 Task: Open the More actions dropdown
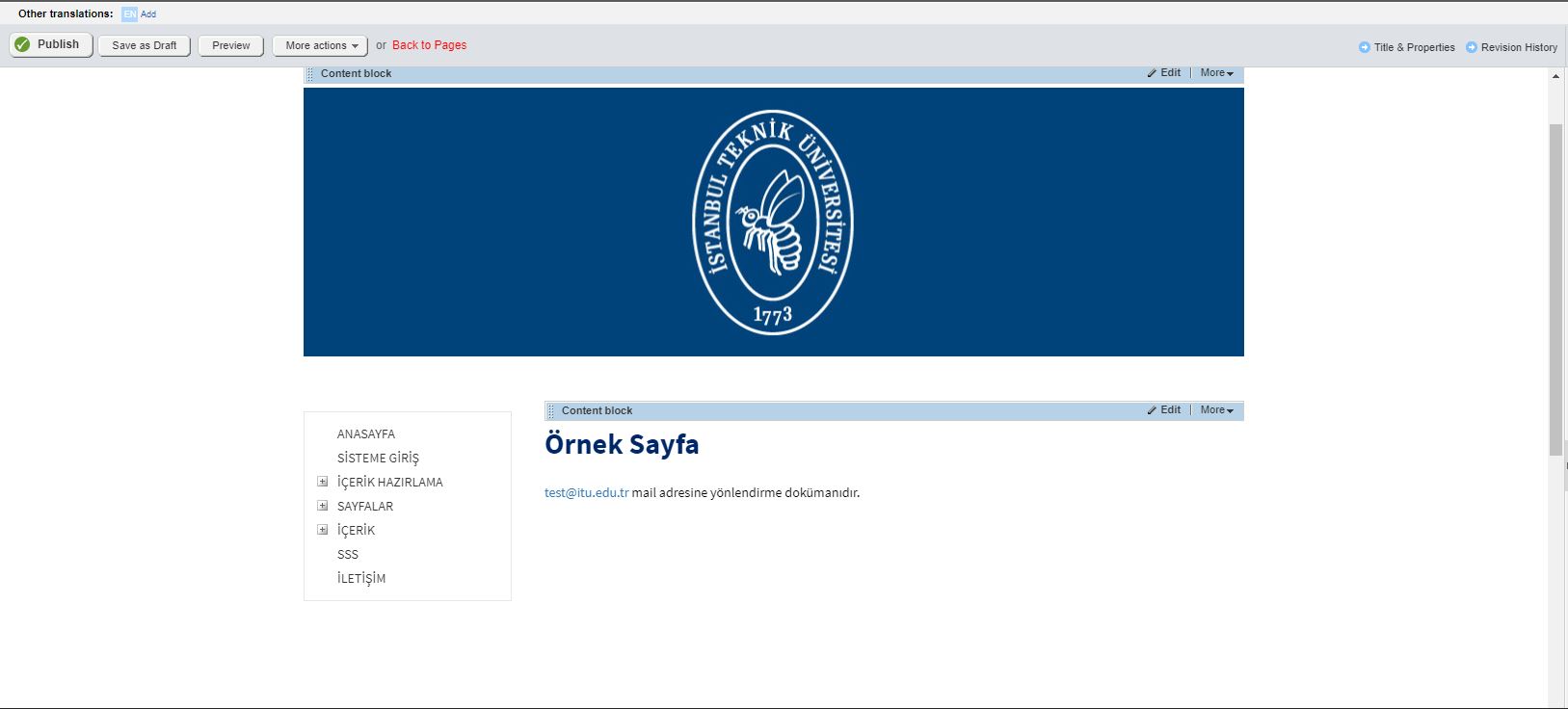[320, 46]
